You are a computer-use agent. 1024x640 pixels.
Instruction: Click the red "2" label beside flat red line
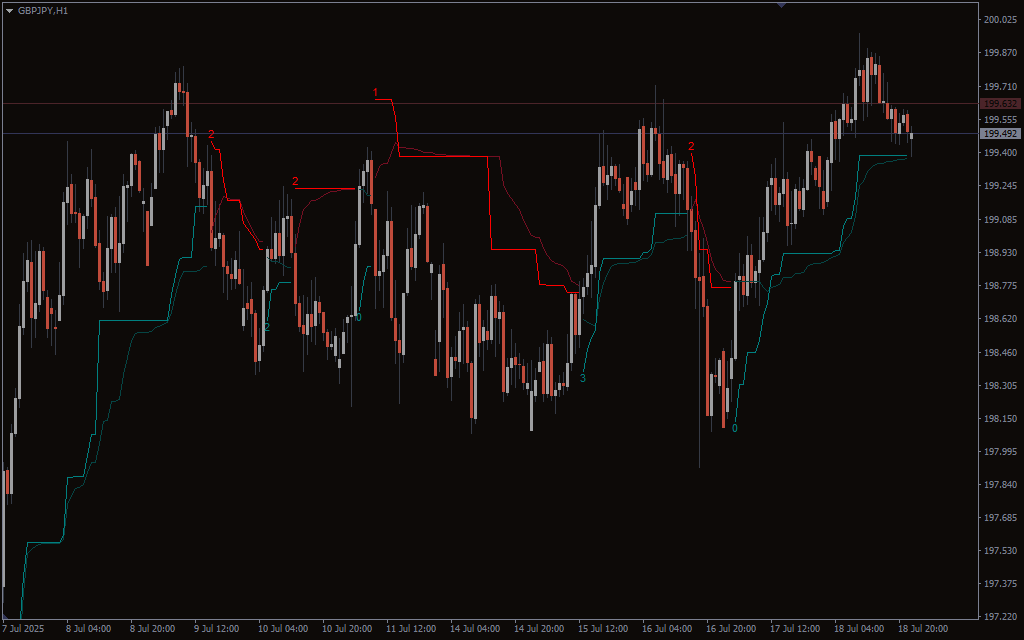[x=295, y=181]
